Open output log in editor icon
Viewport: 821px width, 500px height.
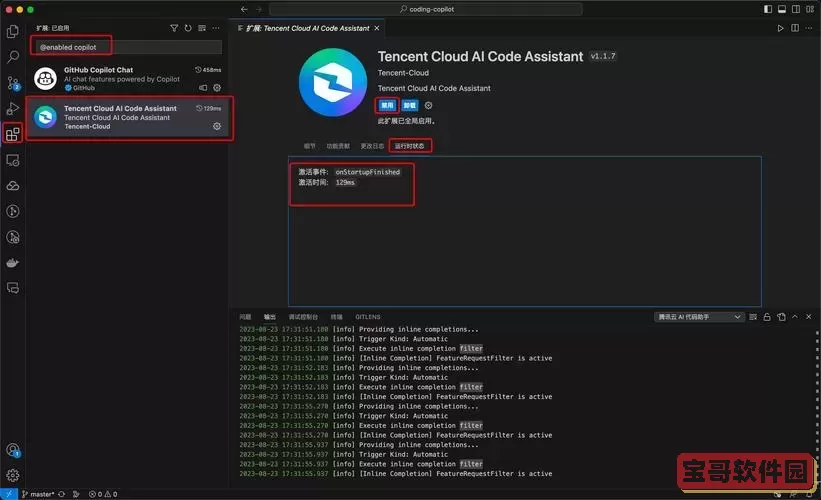coord(781,317)
